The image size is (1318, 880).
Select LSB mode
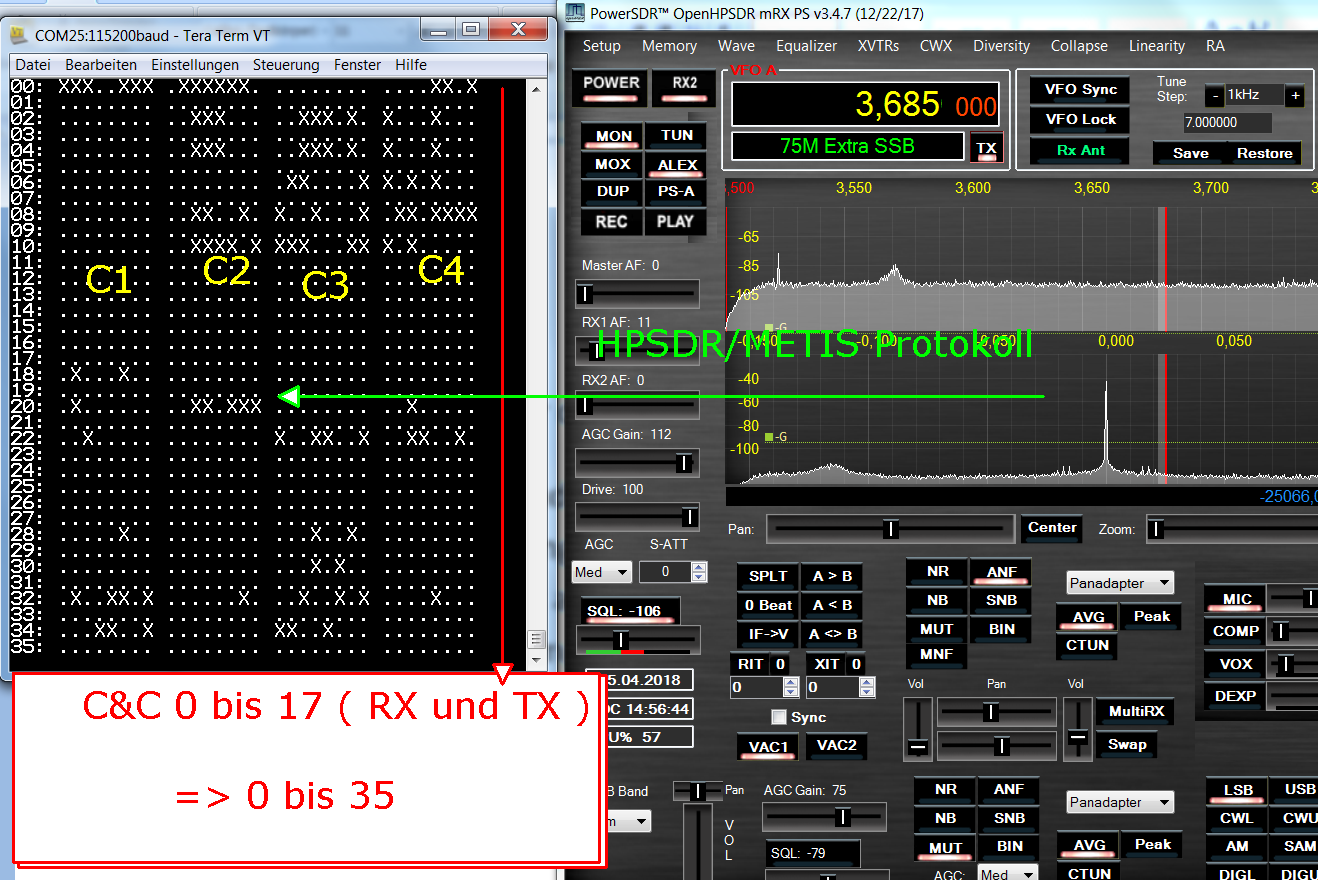1238,791
